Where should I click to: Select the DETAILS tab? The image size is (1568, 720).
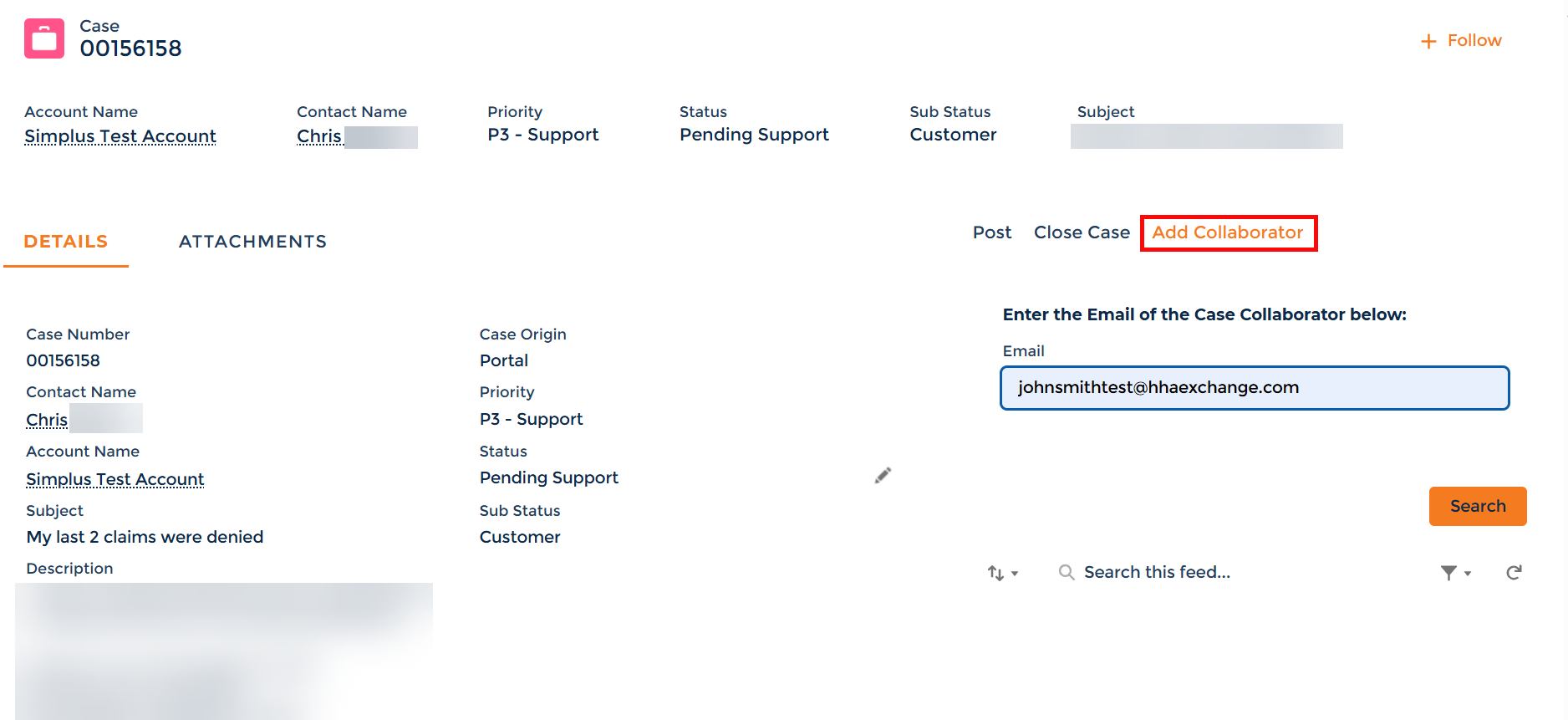[65, 241]
